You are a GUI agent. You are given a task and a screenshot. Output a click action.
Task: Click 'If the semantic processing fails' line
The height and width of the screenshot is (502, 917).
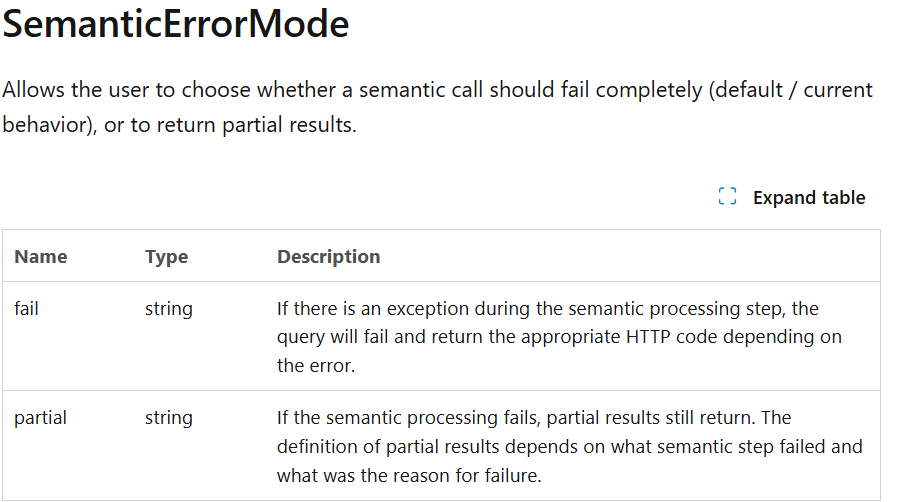[x=534, y=418]
